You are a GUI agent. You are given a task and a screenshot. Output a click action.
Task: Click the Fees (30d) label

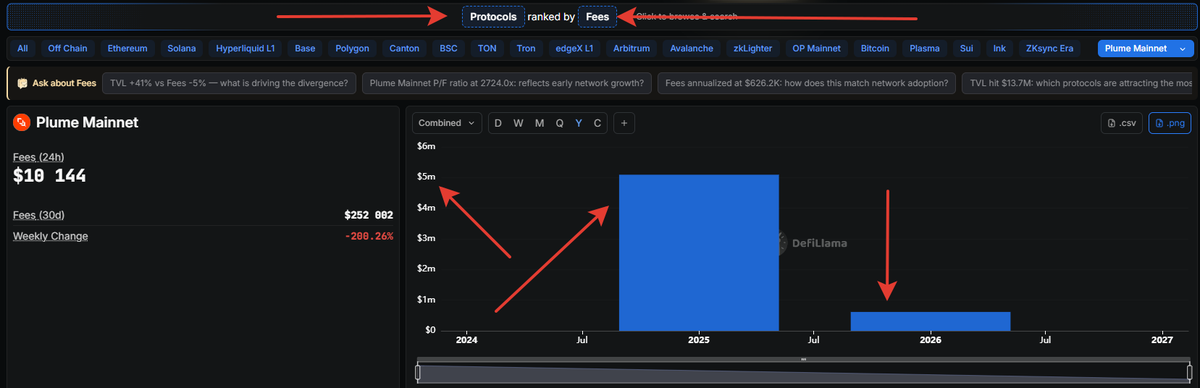pyautogui.click(x=39, y=215)
